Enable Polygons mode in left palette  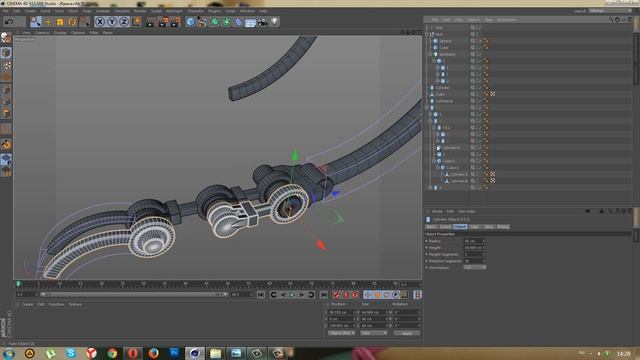[6, 113]
